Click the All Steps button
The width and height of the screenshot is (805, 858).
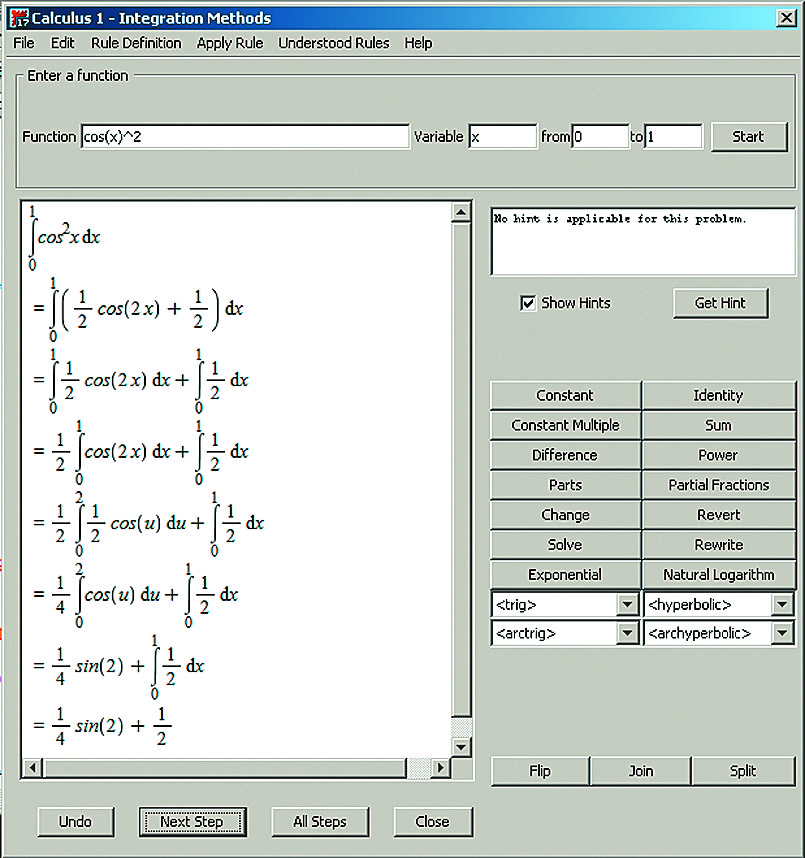[320, 822]
